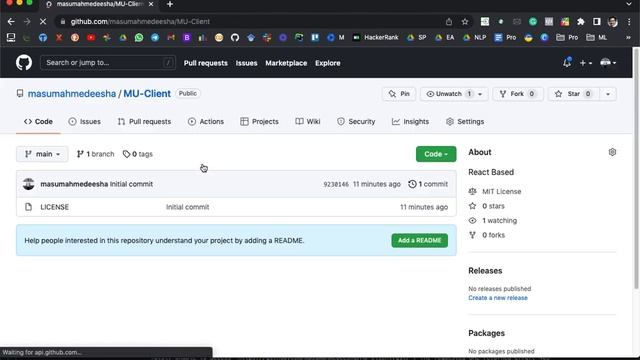This screenshot has height=360, width=640.
Task: Open a new browser tab with plus
Action: [x=170, y=4]
